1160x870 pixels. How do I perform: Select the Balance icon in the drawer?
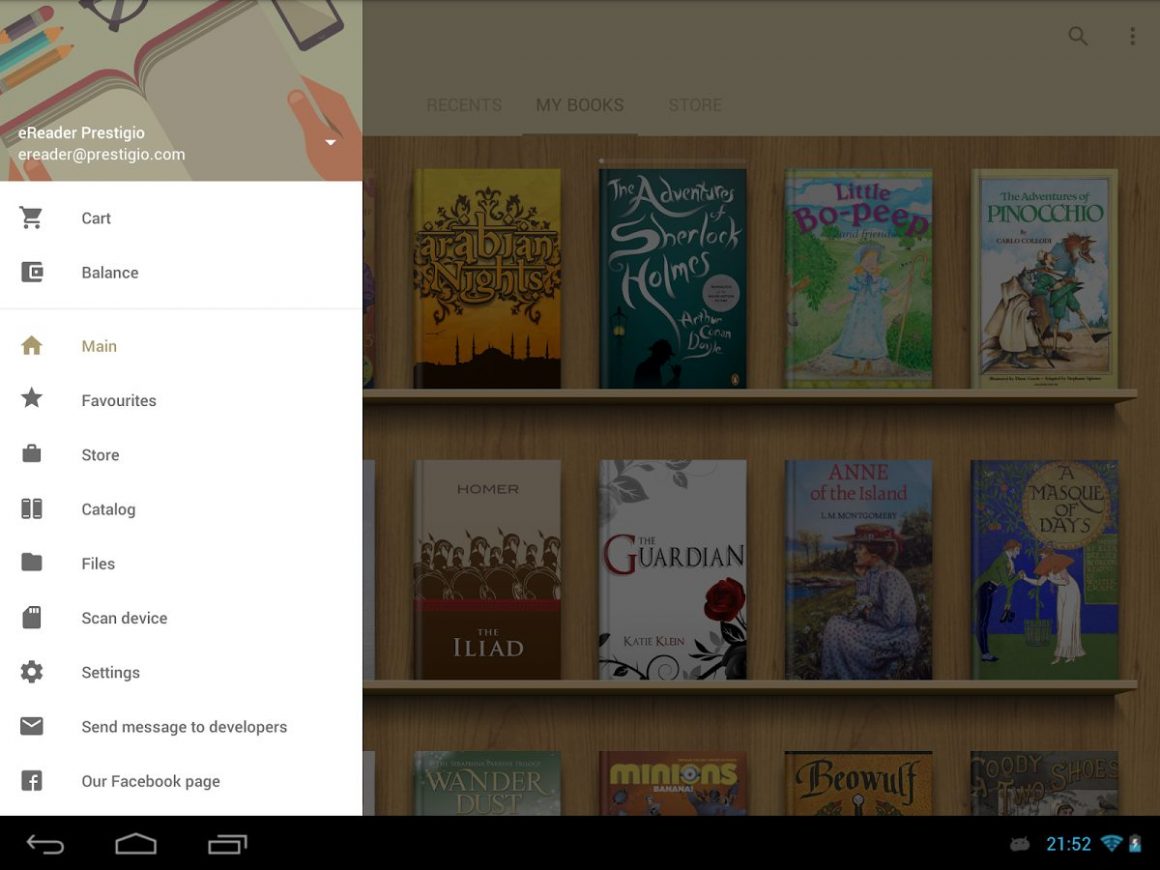(x=31, y=272)
